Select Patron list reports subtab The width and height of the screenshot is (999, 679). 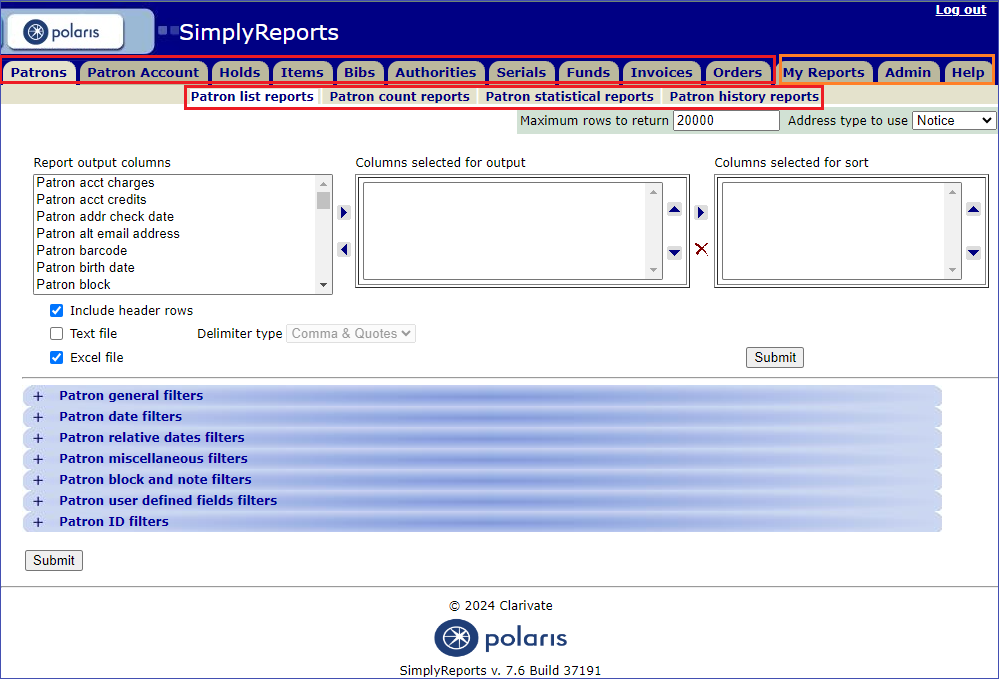(252, 97)
